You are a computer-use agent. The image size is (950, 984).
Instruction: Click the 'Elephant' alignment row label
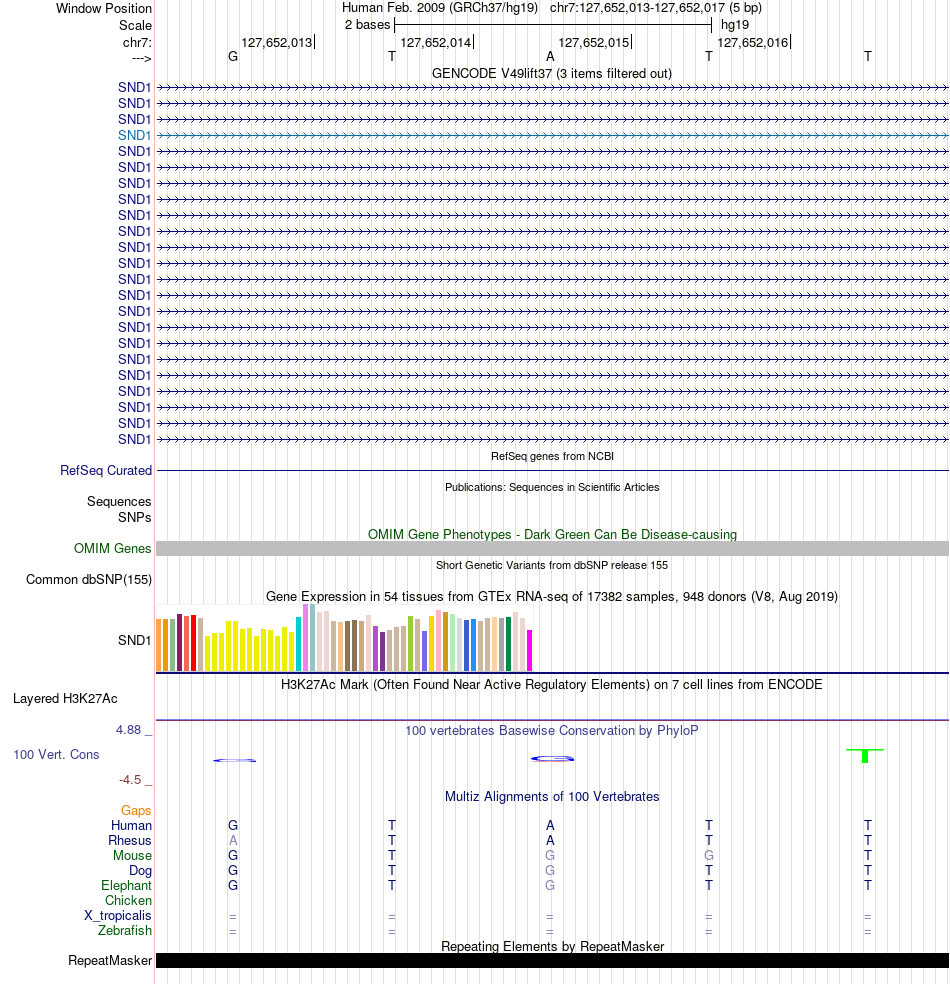(x=126, y=885)
